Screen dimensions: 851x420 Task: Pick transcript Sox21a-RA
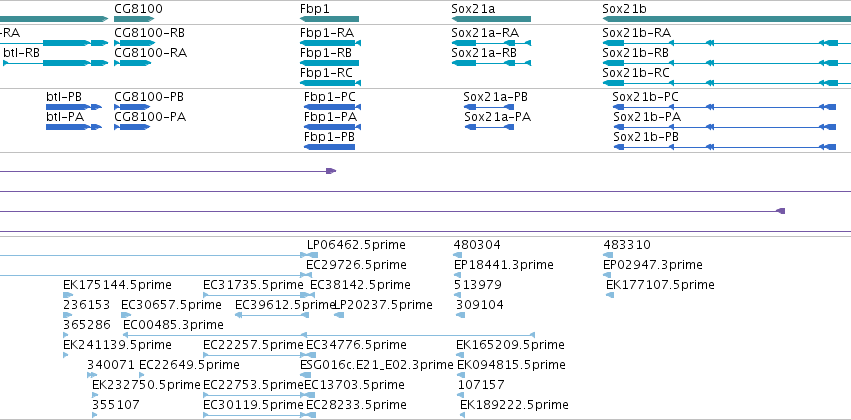(485, 33)
